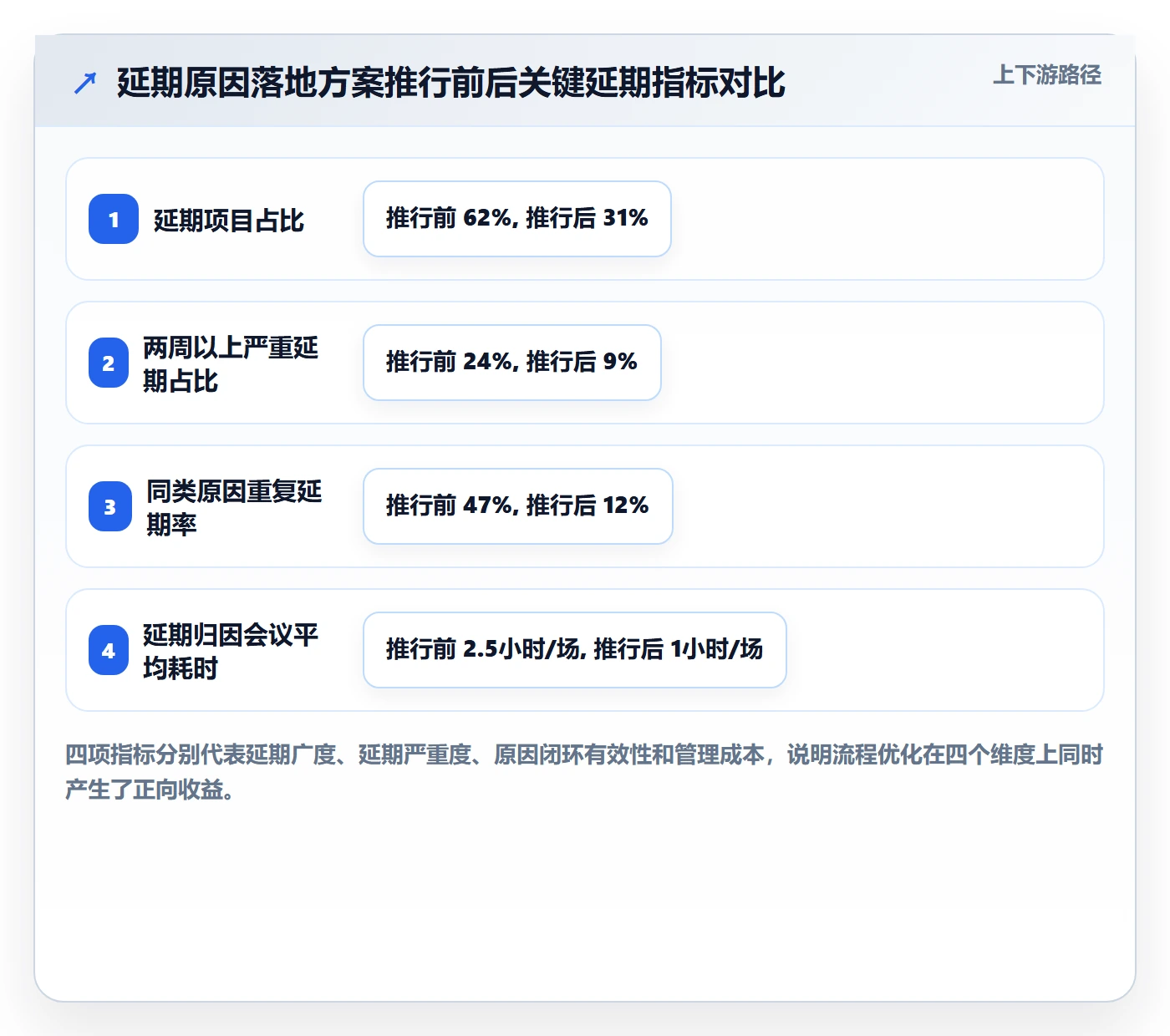Select the number 3 badge
This screenshot has width=1170, height=1036.
110,506
